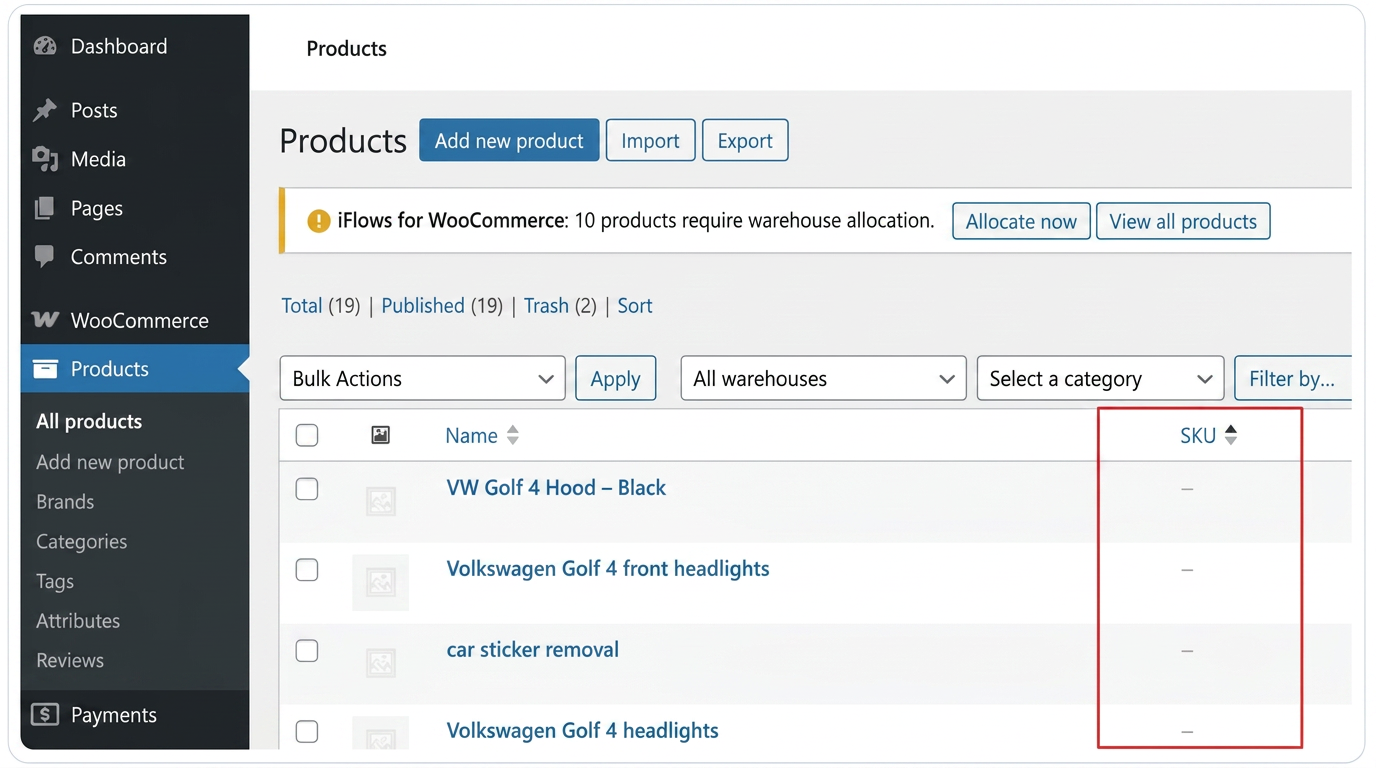Screen dimensions: 1376x768
Task: Open thumbnail of car sticker removal
Action: (x=380, y=662)
